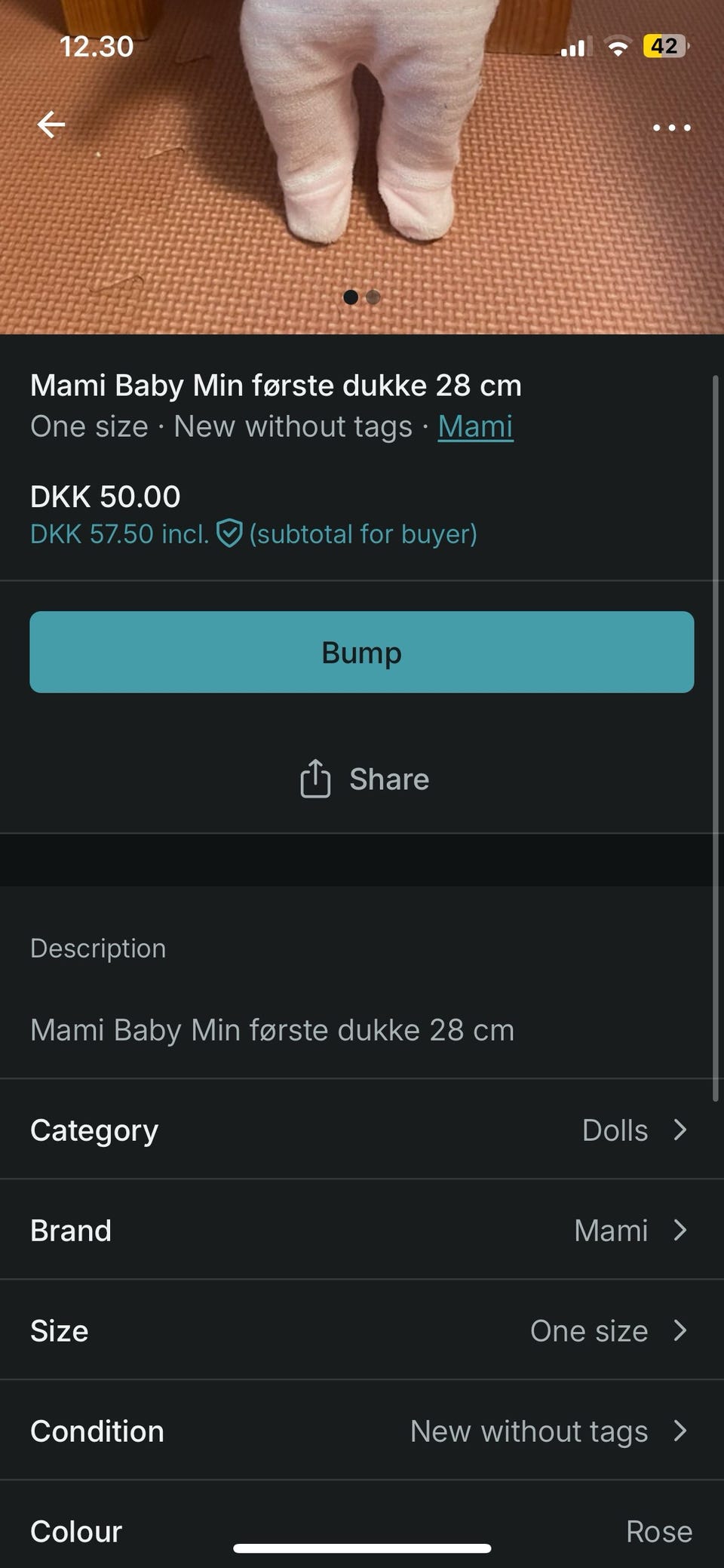Expand the Size chevron next to One size

pyautogui.click(x=680, y=1330)
